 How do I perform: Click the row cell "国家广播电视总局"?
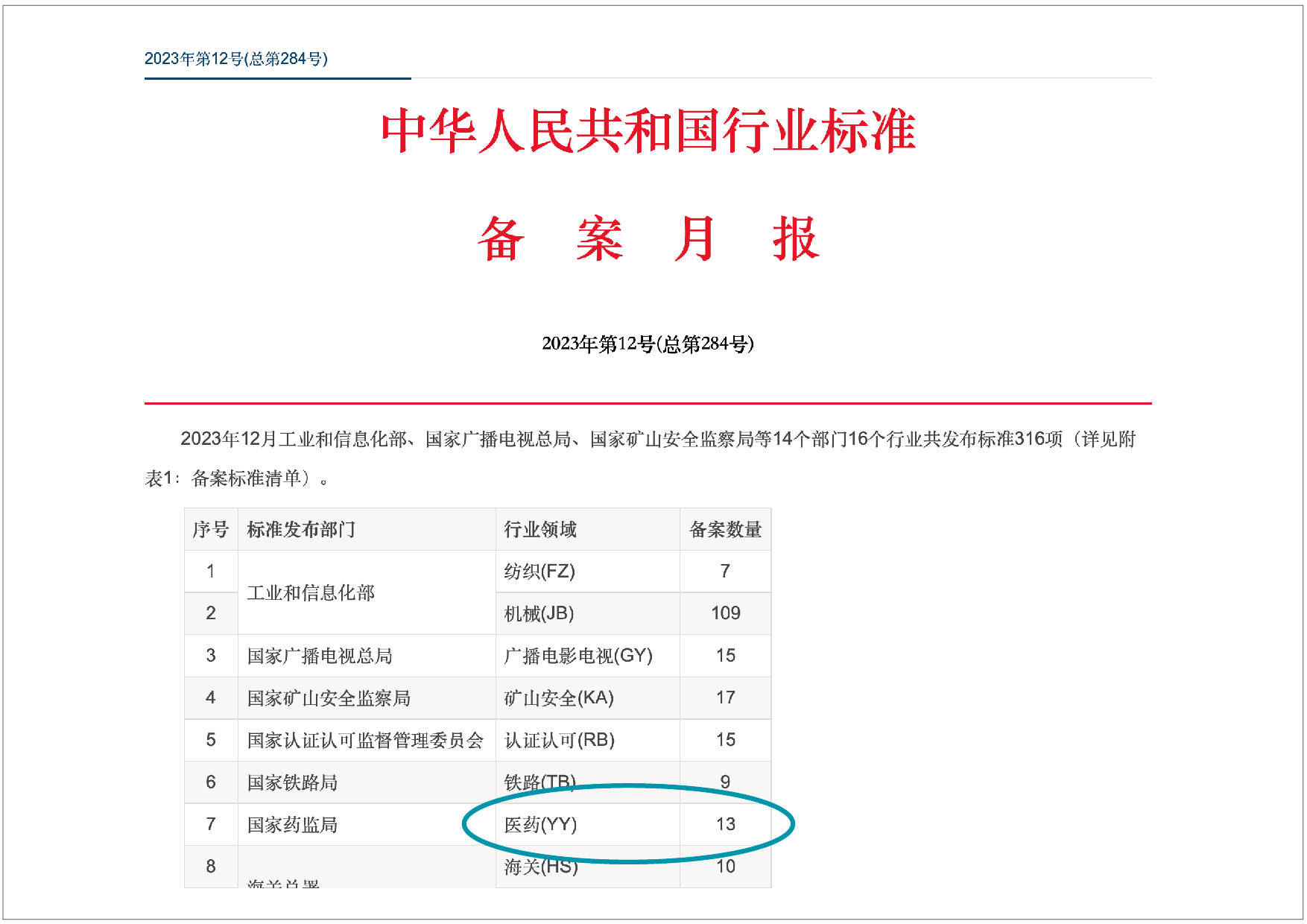coord(320,656)
